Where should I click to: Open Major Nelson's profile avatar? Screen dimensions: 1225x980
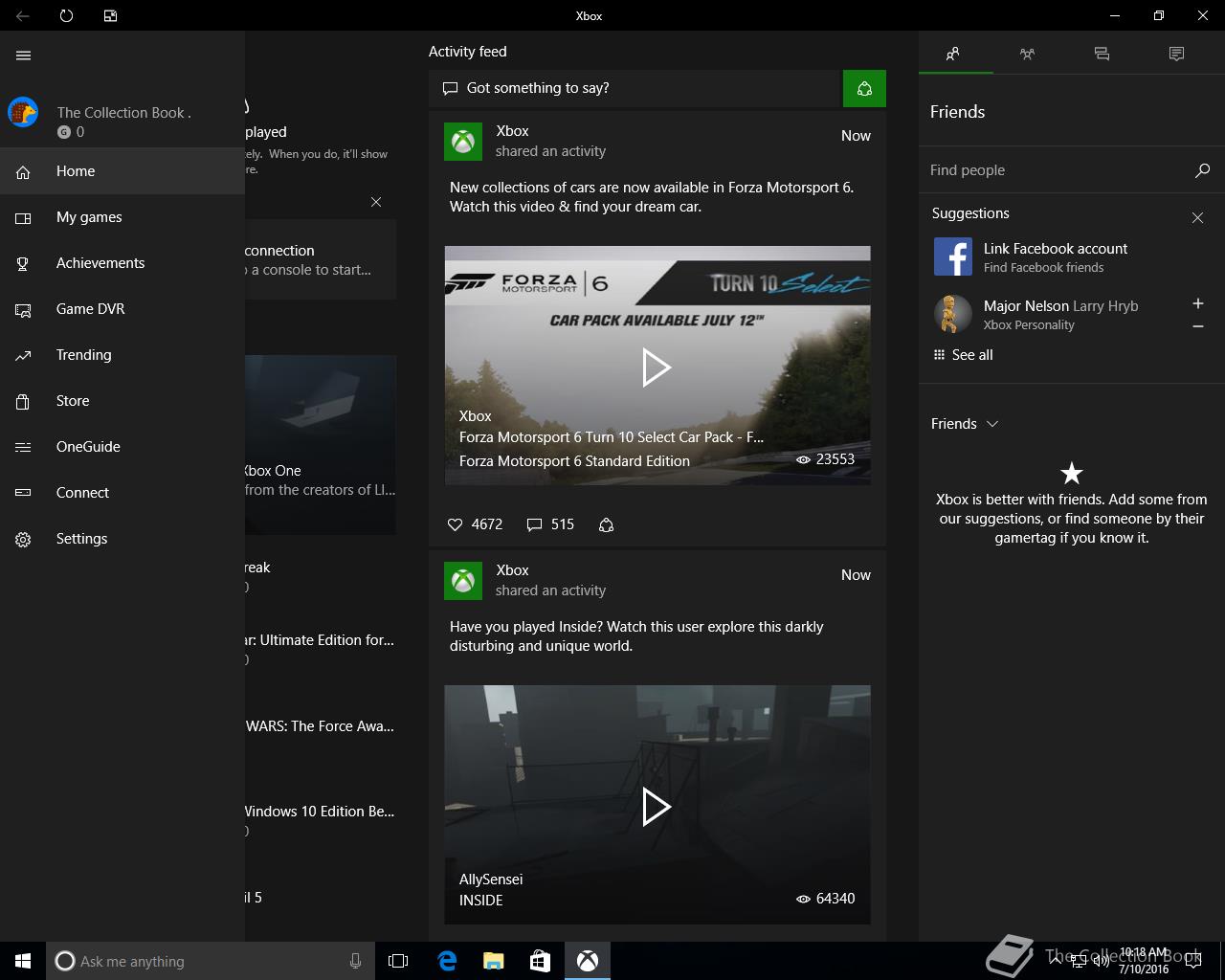(951, 314)
